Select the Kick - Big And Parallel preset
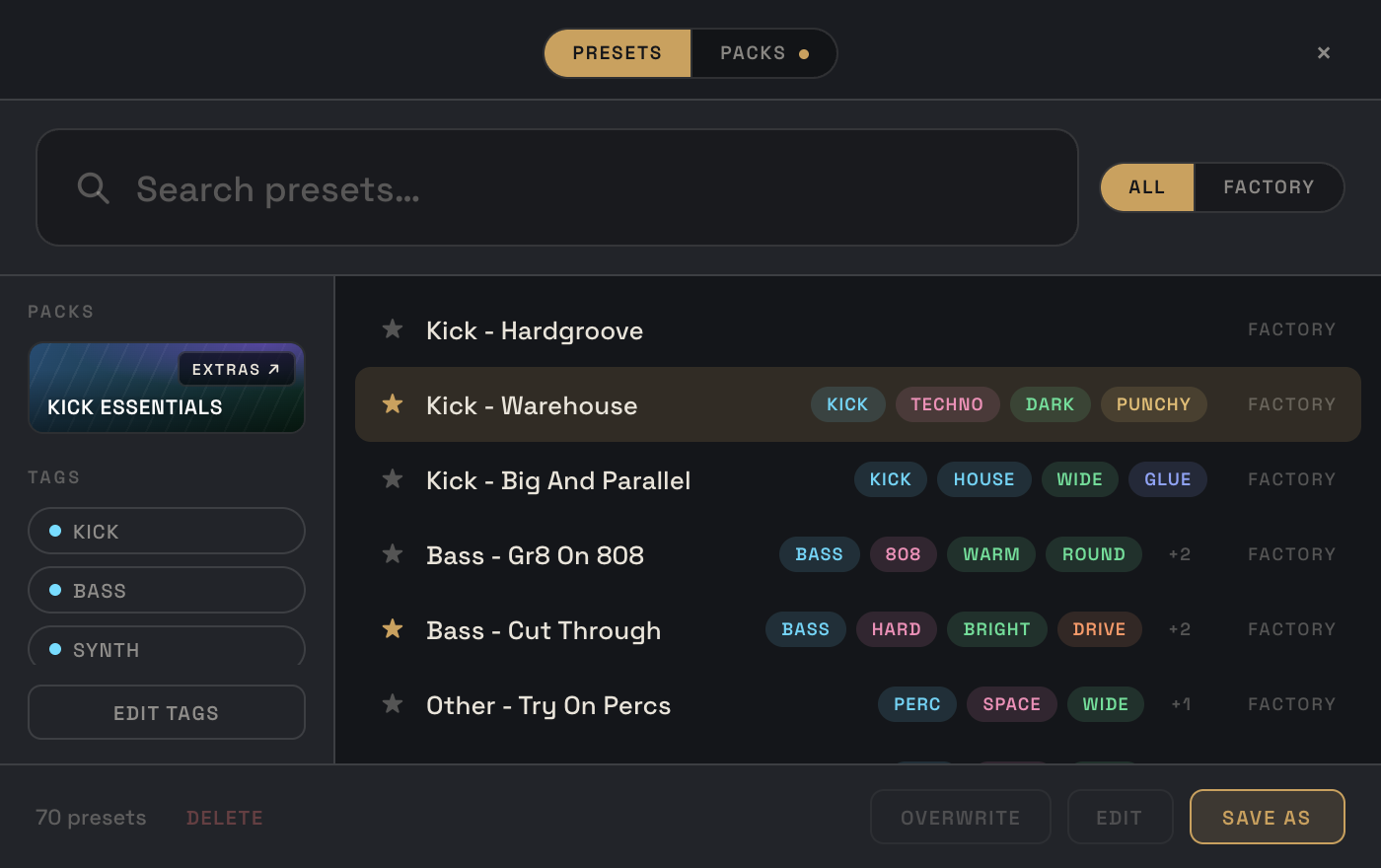 click(x=558, y=480)
